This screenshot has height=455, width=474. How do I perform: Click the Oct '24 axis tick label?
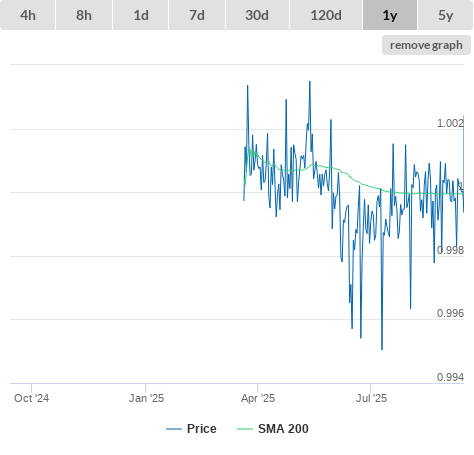coord(32,398)
